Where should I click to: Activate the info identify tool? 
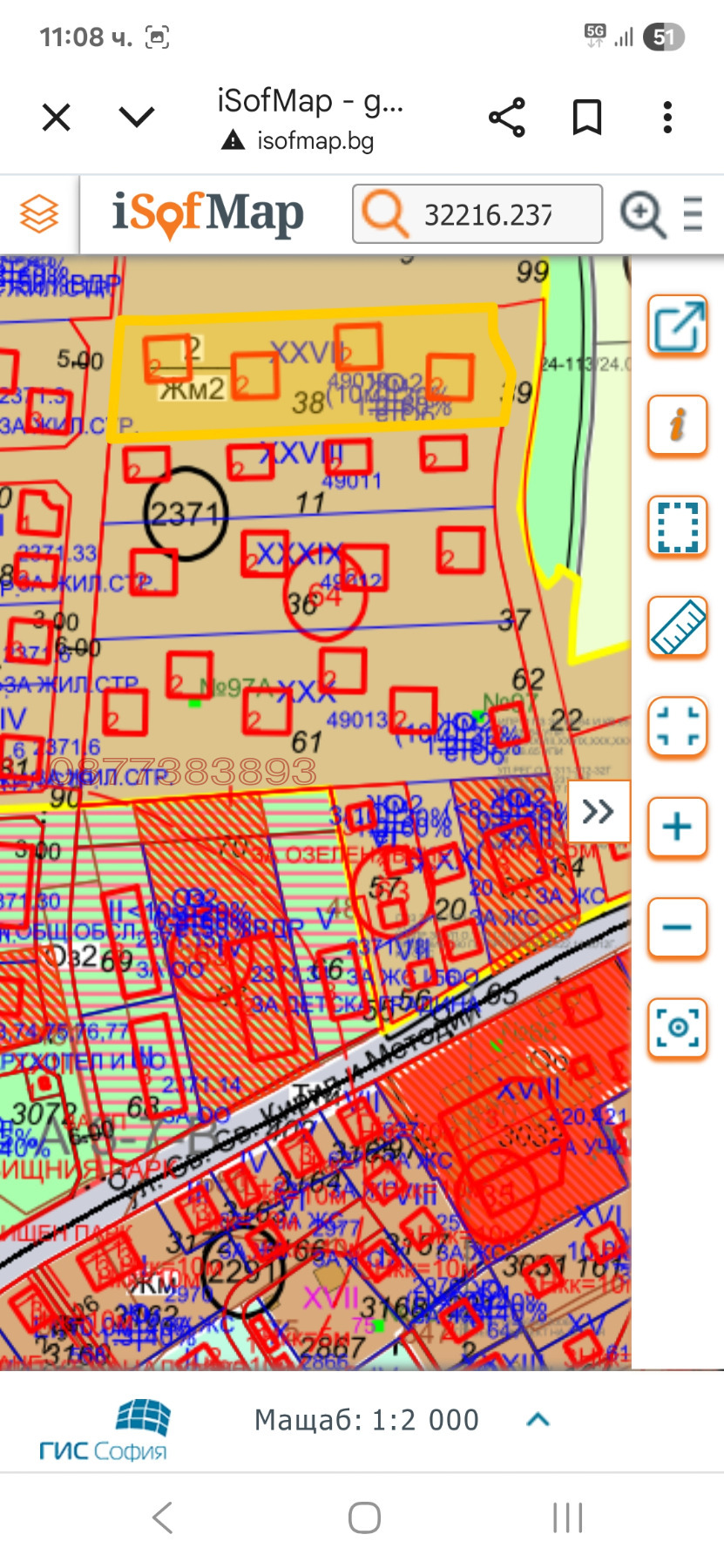click(x=677, y=425)
